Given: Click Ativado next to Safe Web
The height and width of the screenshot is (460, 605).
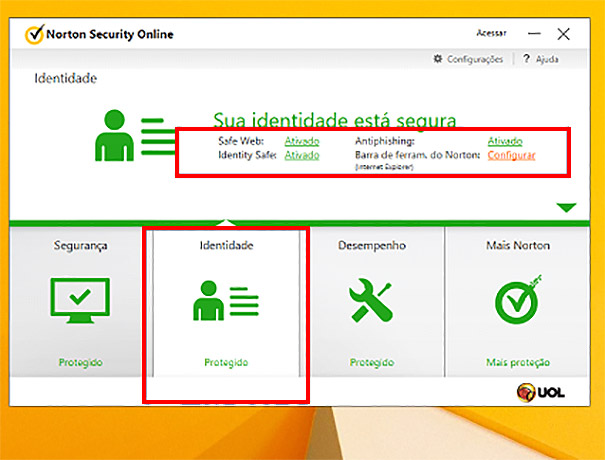Looking at the screenshot, I should tap(302, 141).
